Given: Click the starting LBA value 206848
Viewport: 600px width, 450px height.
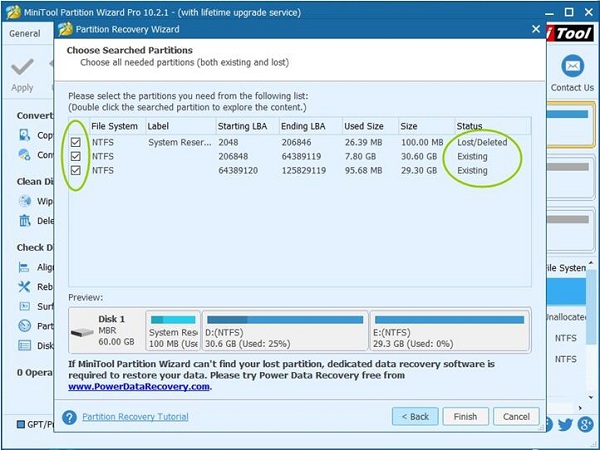Looking at the screenshot, I should pyautogui.click(x=233, y=157).
